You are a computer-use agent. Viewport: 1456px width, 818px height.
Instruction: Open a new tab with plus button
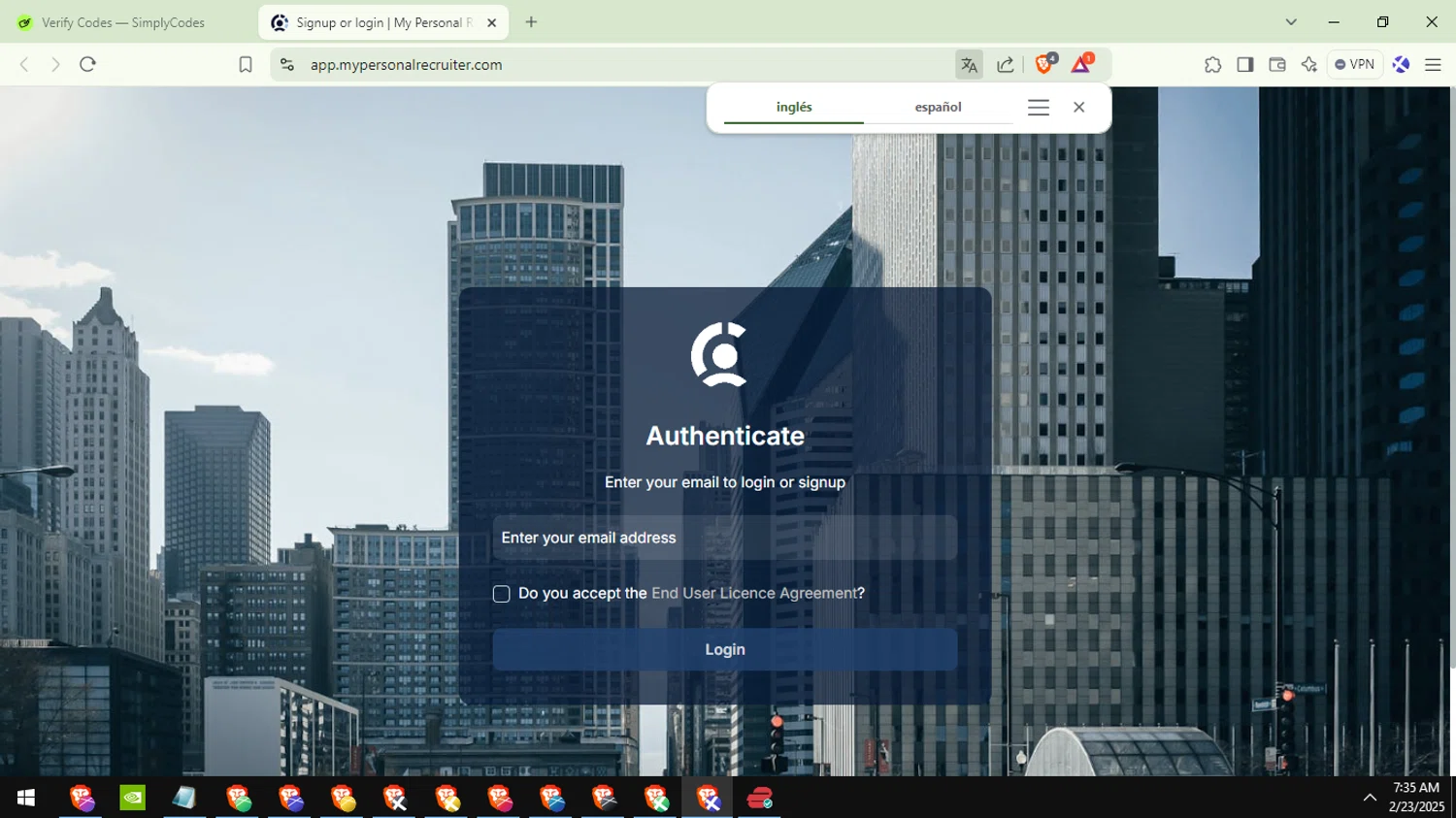[531, 22]
